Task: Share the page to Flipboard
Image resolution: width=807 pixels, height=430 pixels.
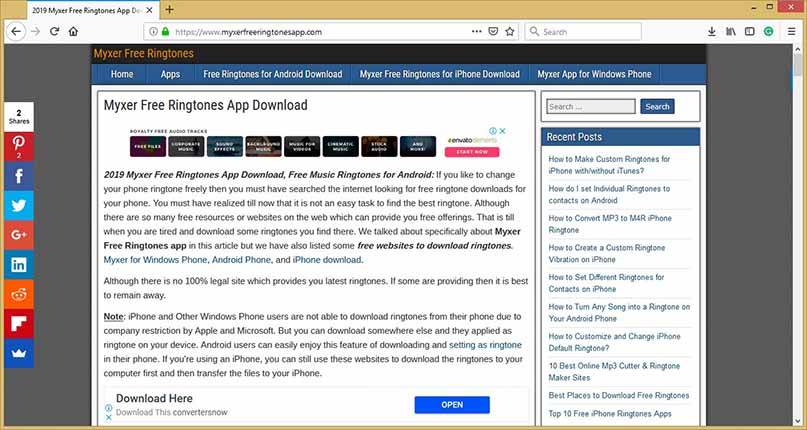Action: 18,323
